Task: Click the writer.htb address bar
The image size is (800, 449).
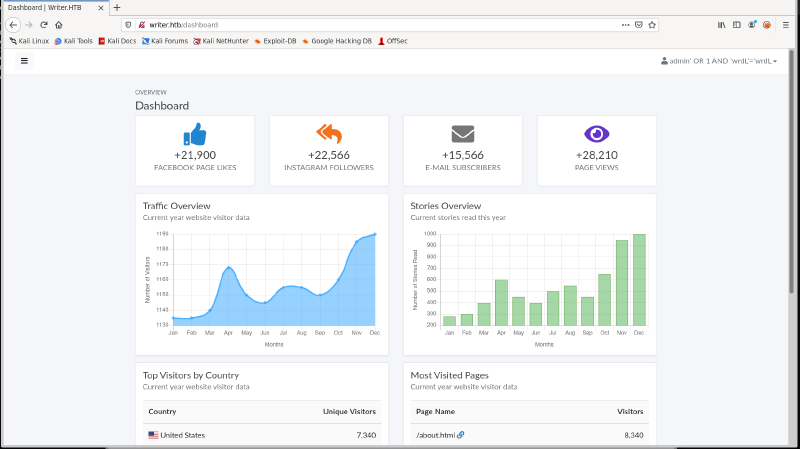Action: point(380,24)
